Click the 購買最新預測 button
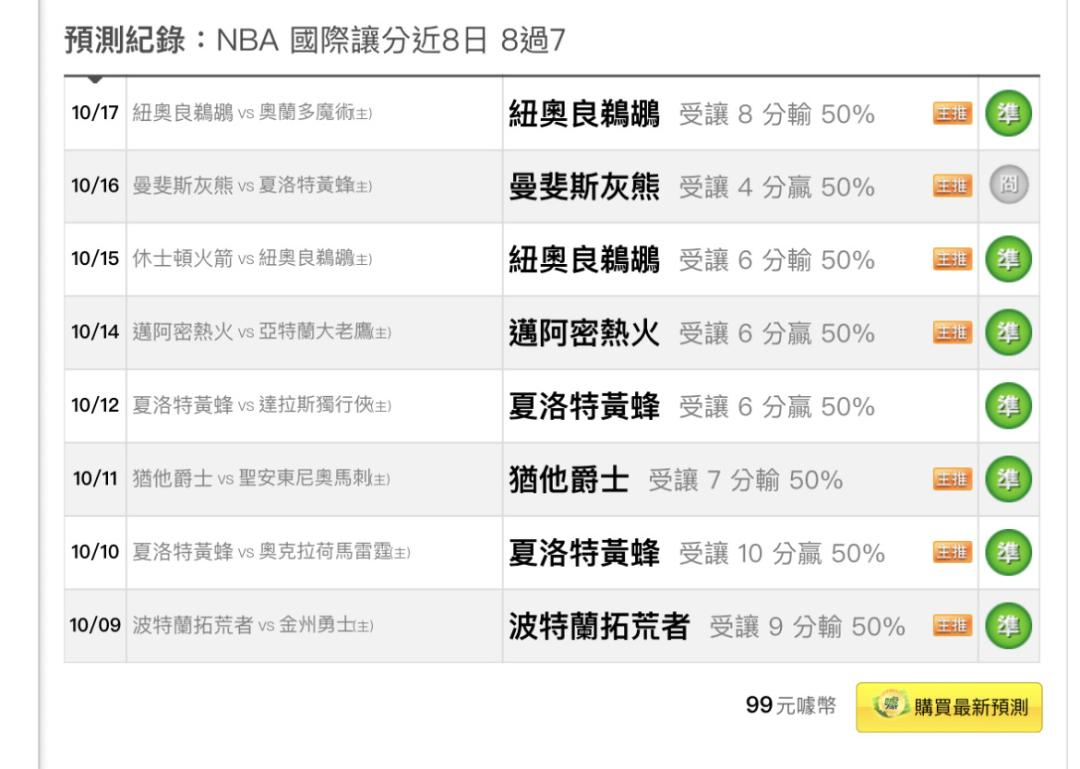The image size is (1080, 769). [x=948, y=708]
